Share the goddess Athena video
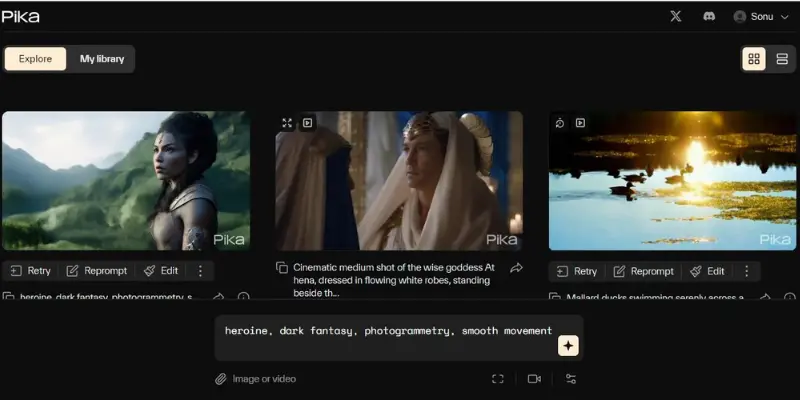 (x=516, y=268)
